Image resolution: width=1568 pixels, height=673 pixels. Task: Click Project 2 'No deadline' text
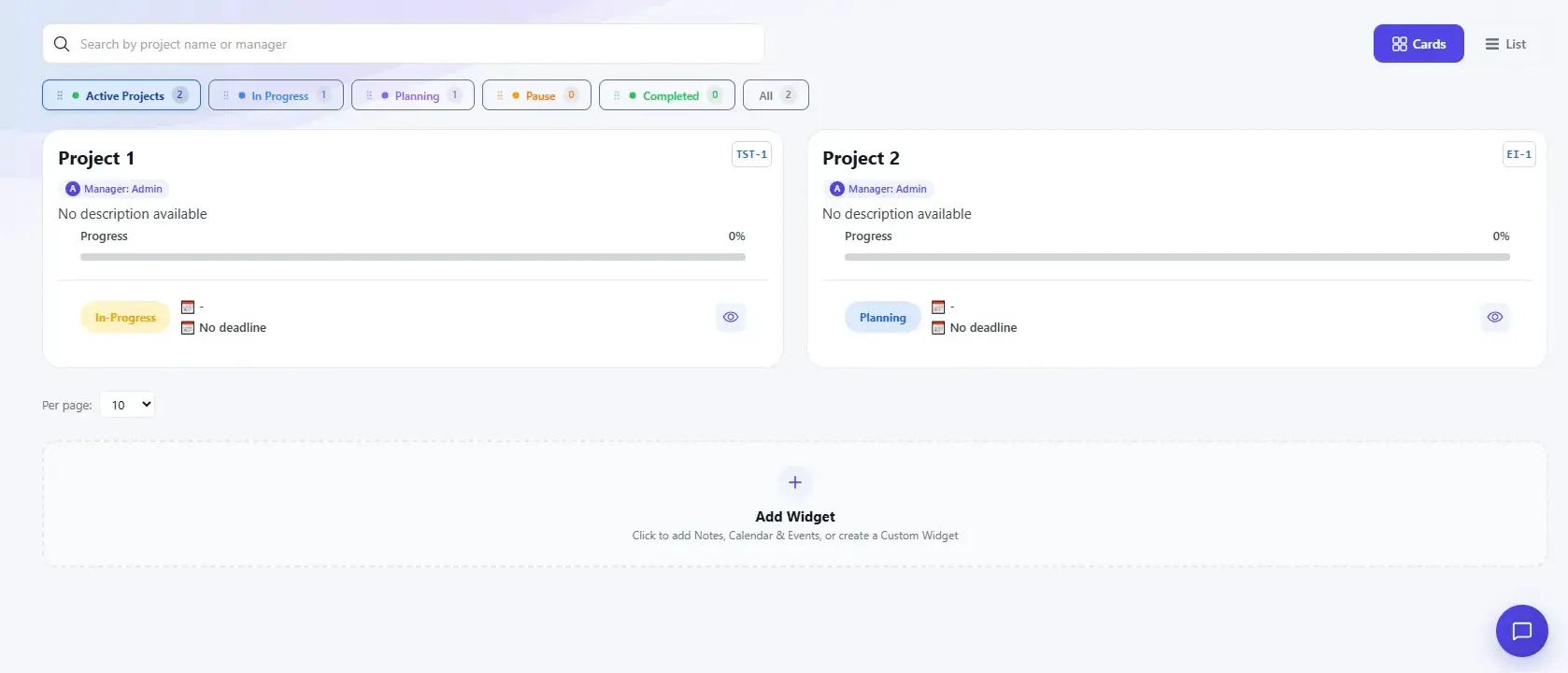(983, 328)
